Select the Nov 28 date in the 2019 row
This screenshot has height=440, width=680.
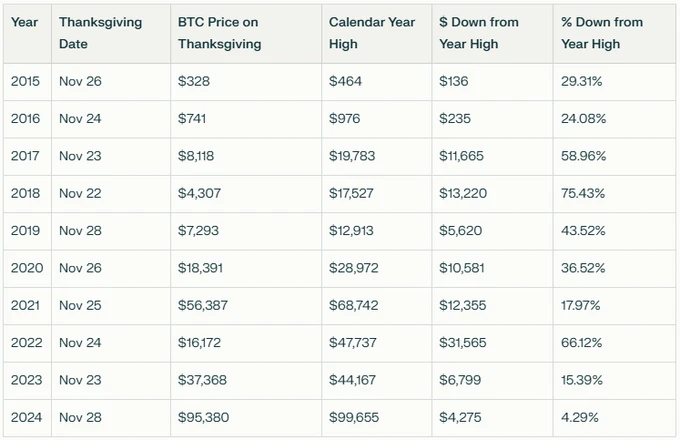[81, 231]
